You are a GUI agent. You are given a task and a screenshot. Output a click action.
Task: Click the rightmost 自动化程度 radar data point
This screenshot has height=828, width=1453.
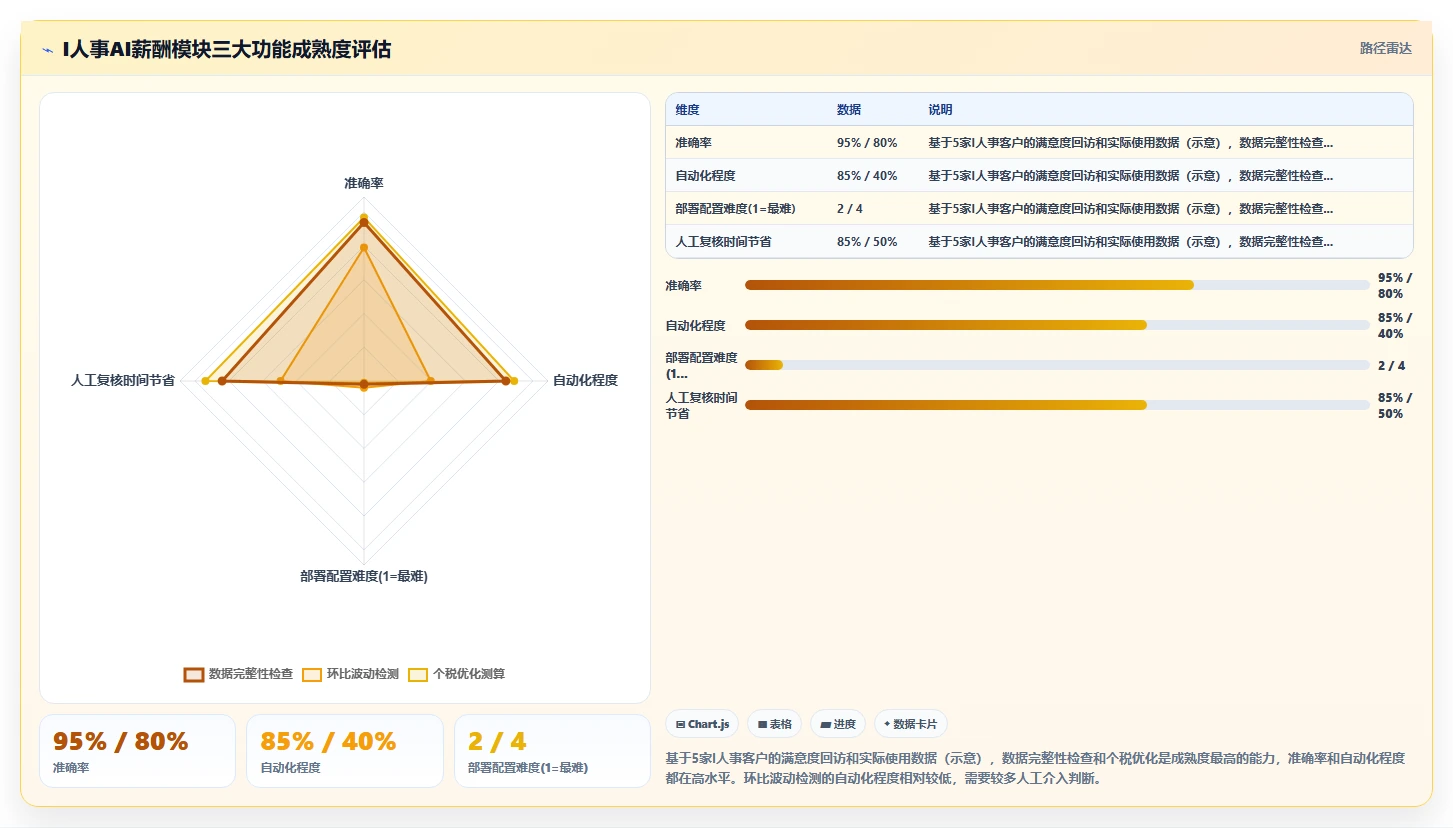[514, 381]
